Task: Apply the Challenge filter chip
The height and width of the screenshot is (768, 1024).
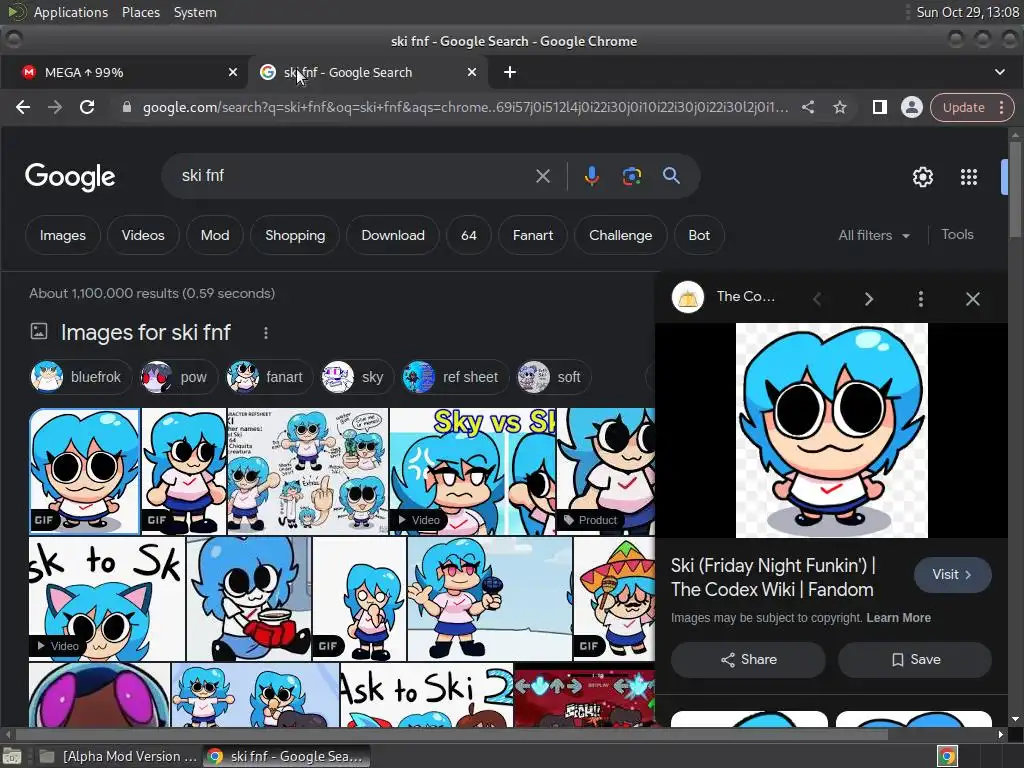Action: click(620, 235)
